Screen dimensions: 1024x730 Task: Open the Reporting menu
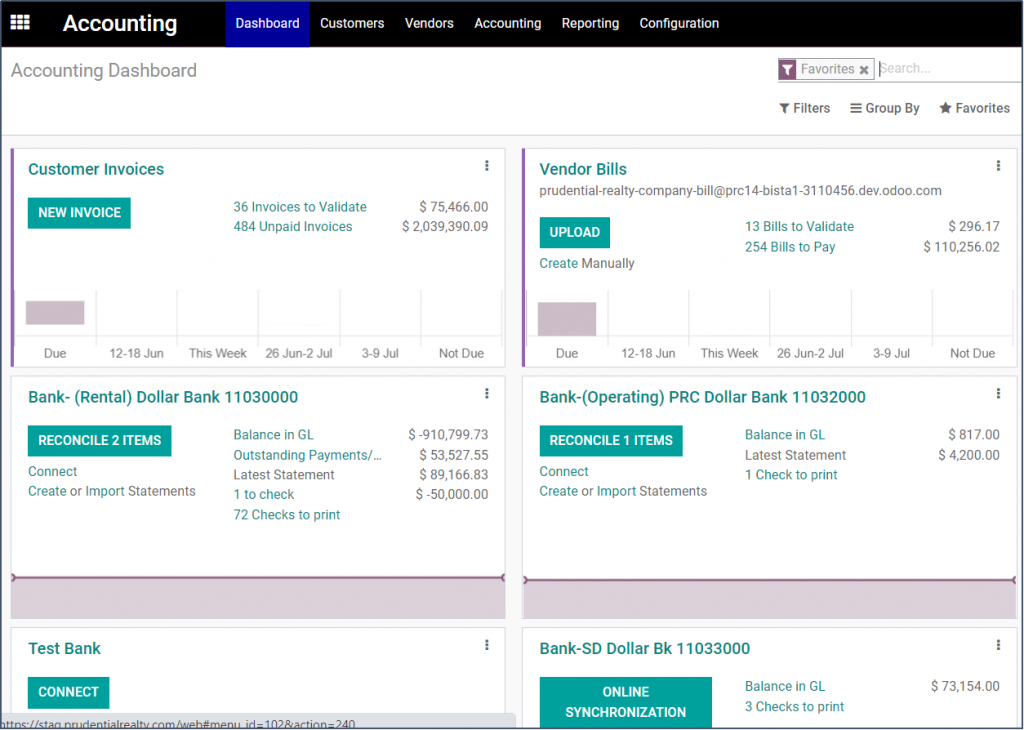(590, 23)
